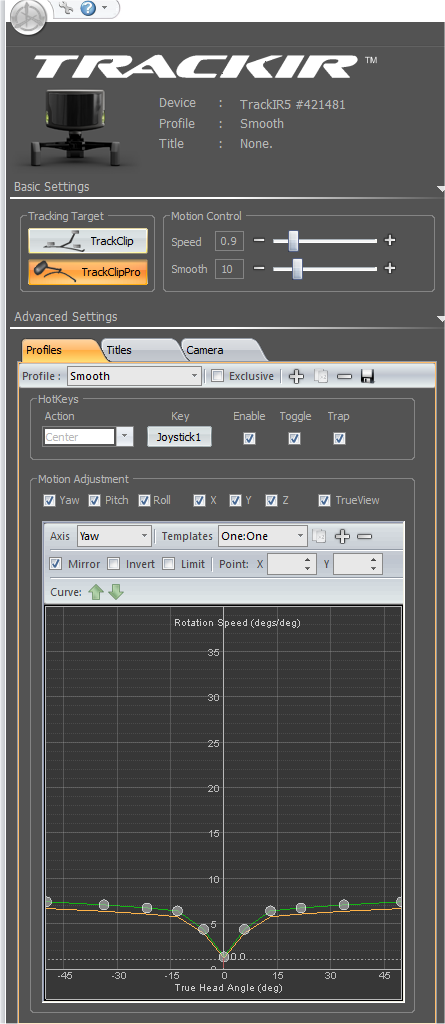
Task: Click the Smooth value field showing 10
Action: [x=229, y=269]
